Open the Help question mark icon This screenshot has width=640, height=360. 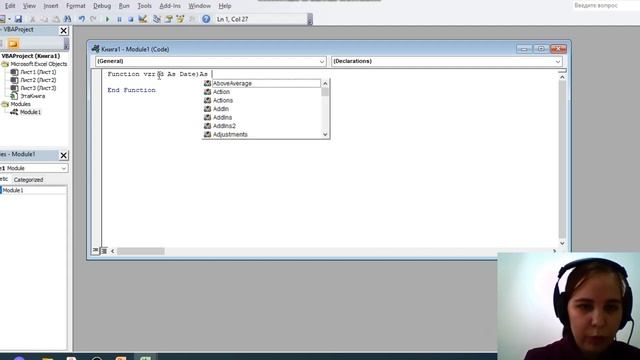pos(206,19)
